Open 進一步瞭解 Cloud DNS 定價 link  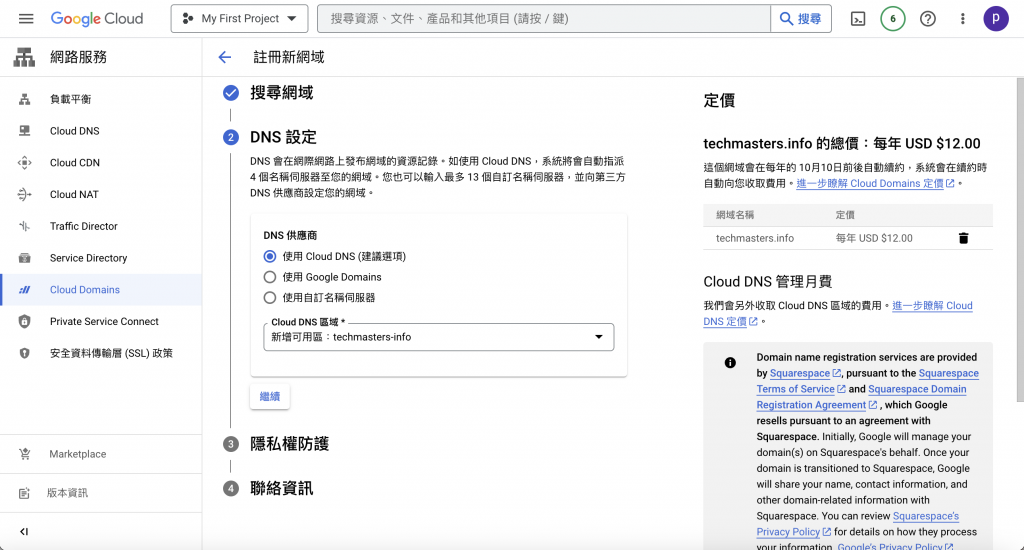click(838, 314)
